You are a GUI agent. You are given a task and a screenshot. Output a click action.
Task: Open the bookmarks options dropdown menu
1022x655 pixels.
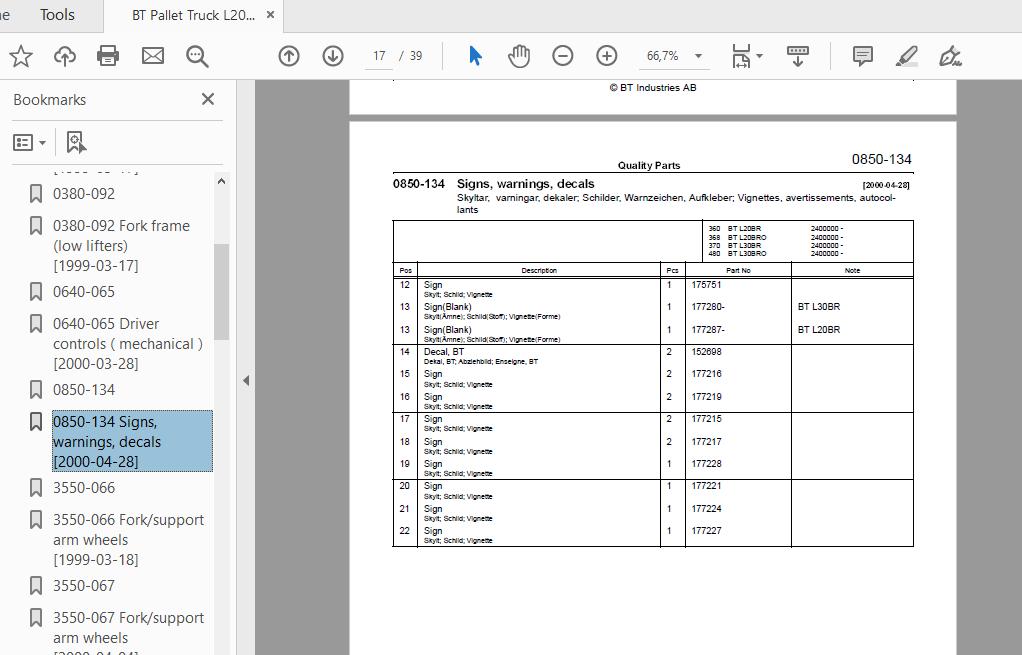(29, 142)
